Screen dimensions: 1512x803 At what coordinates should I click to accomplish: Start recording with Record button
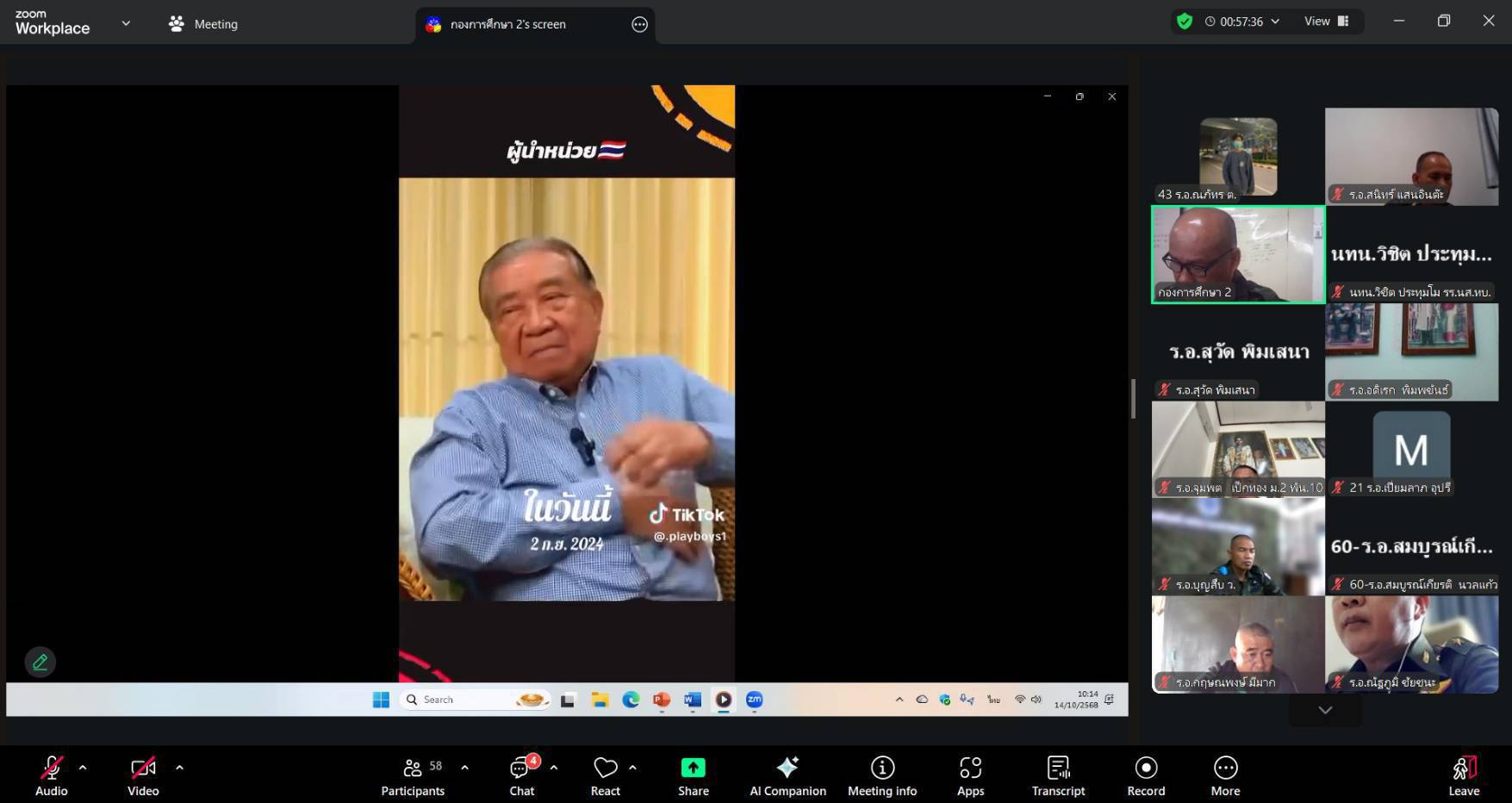coord(1145,775)
